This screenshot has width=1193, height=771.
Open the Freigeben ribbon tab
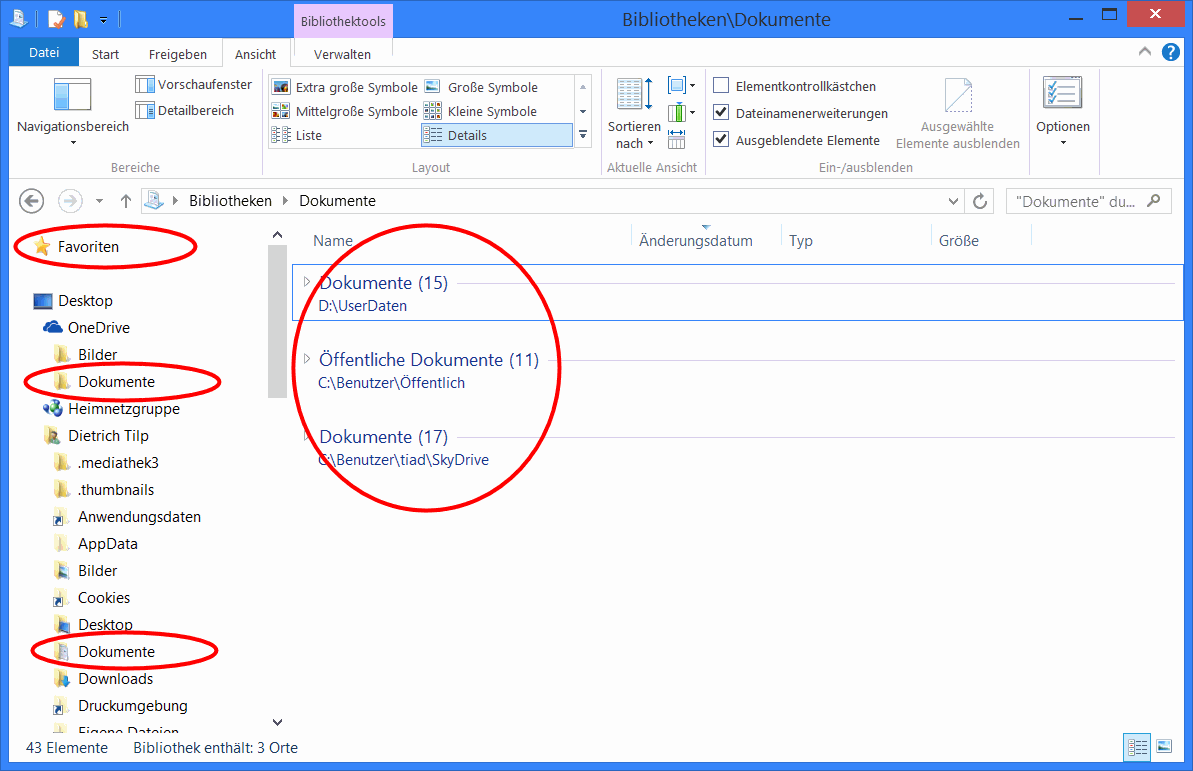pyautogui.click(x=178, y=55)
